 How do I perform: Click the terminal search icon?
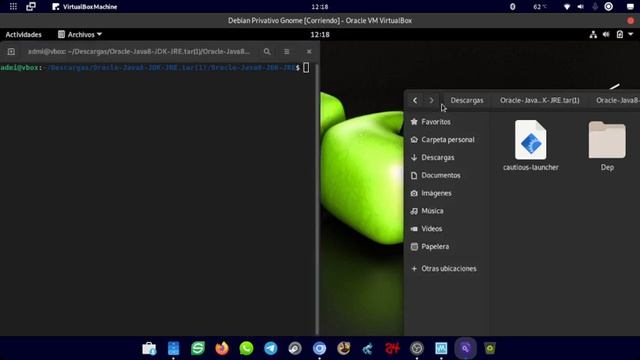pyautogui.click(x=267, y=51)
